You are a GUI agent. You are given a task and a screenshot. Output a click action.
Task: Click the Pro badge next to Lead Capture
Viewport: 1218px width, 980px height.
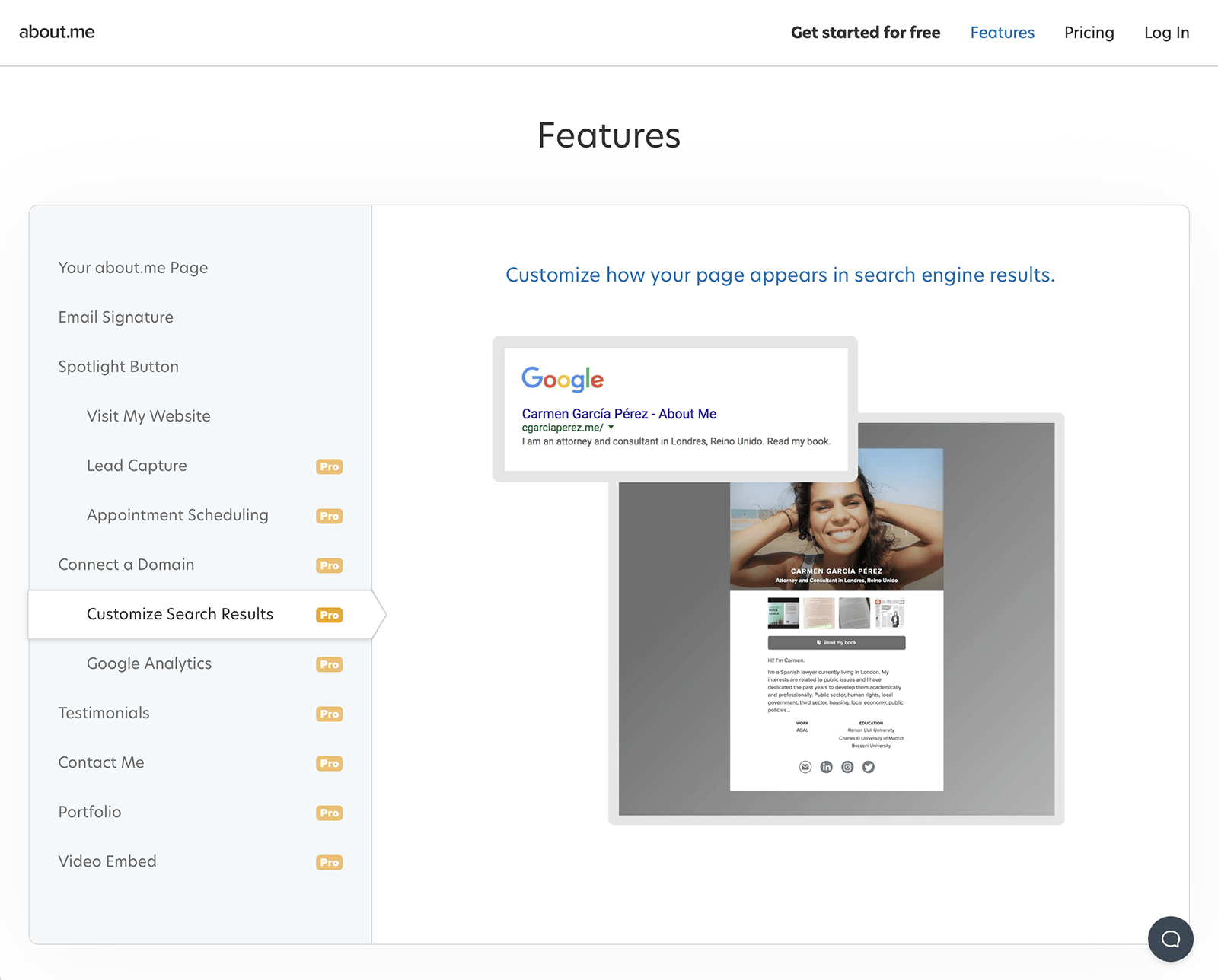pyautogui.click(x=330, y=466)
